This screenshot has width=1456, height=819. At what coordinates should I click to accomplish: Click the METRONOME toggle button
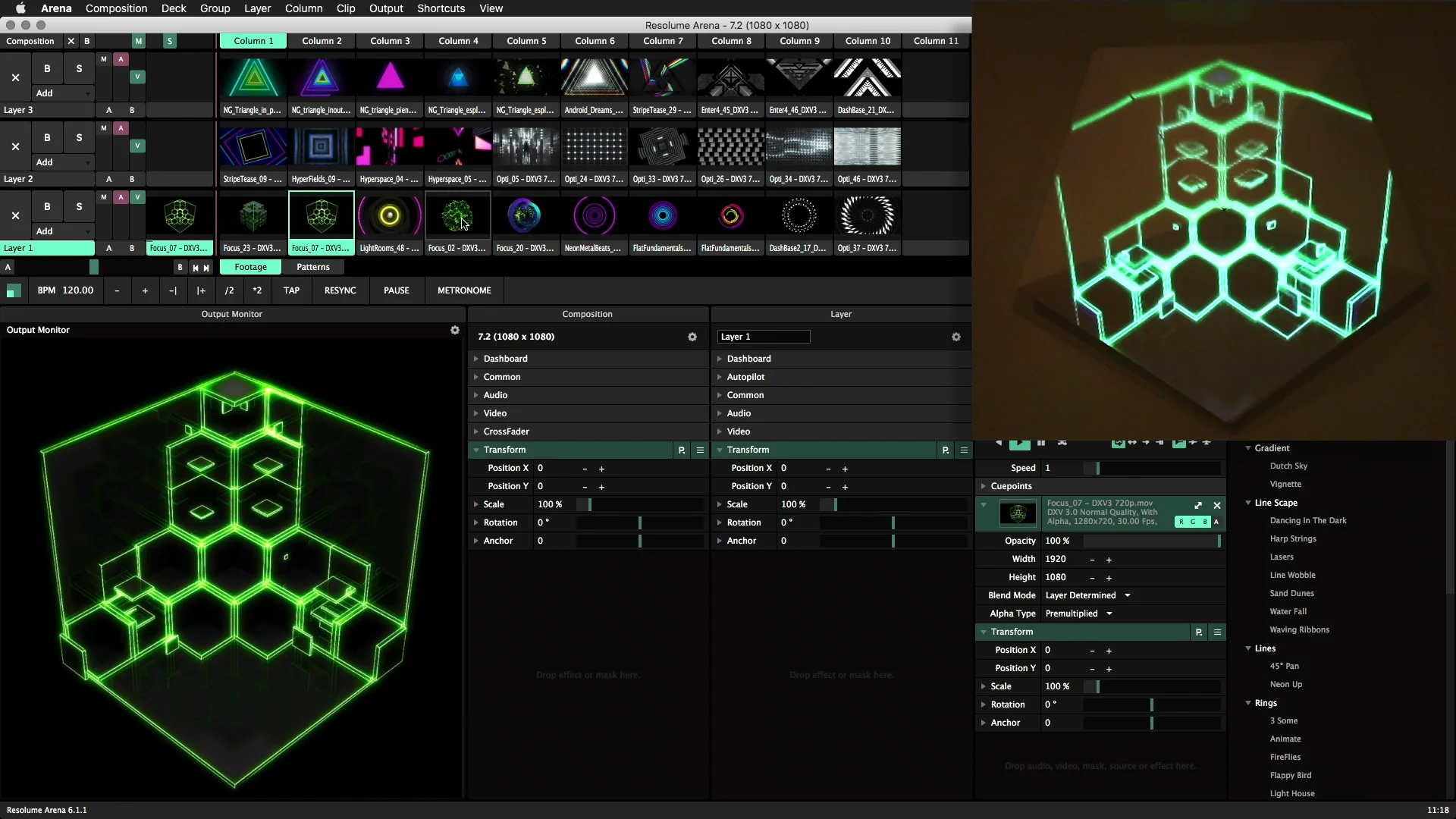pyautogui.click(x=464, y=290)
